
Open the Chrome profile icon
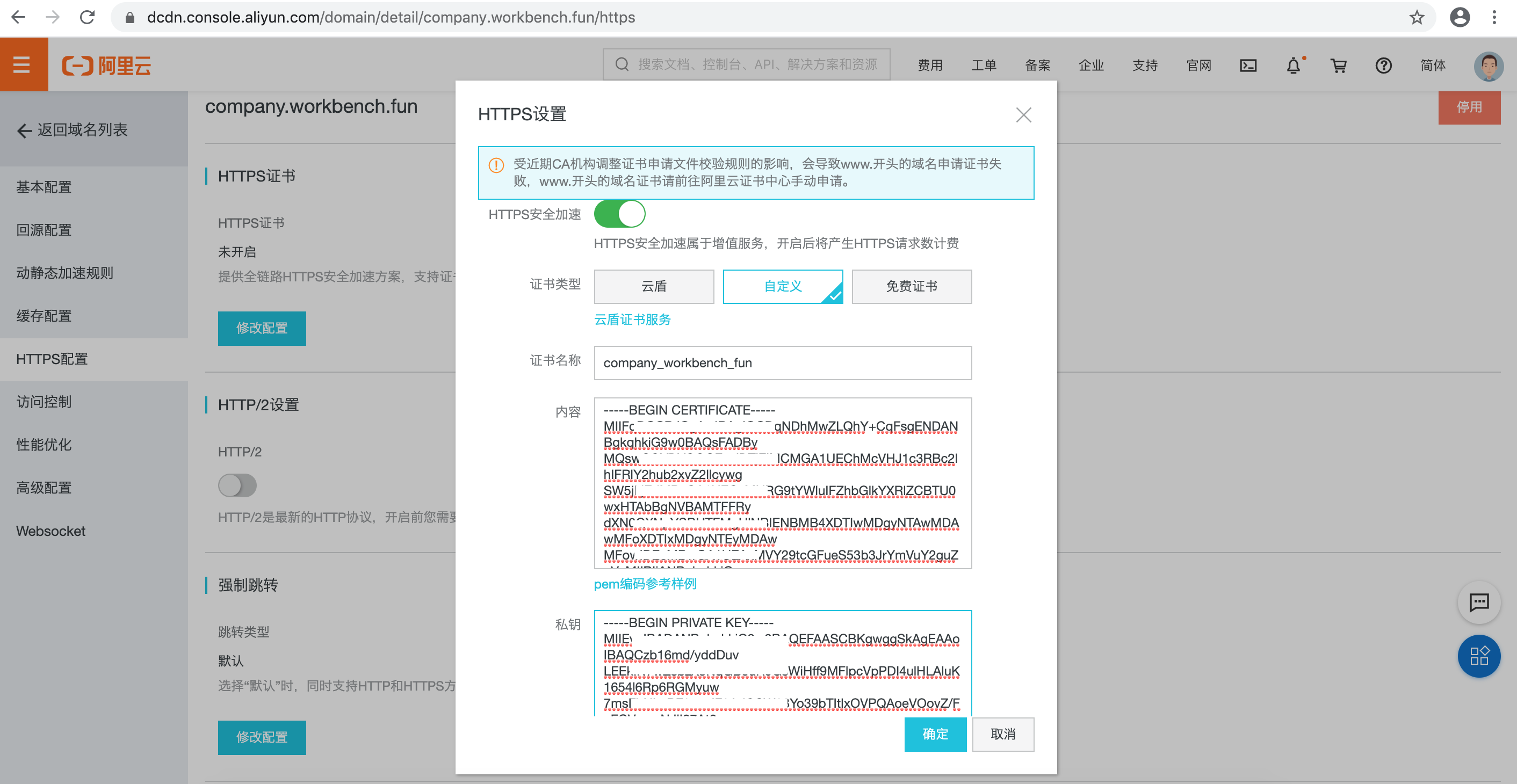[1460, 17]
